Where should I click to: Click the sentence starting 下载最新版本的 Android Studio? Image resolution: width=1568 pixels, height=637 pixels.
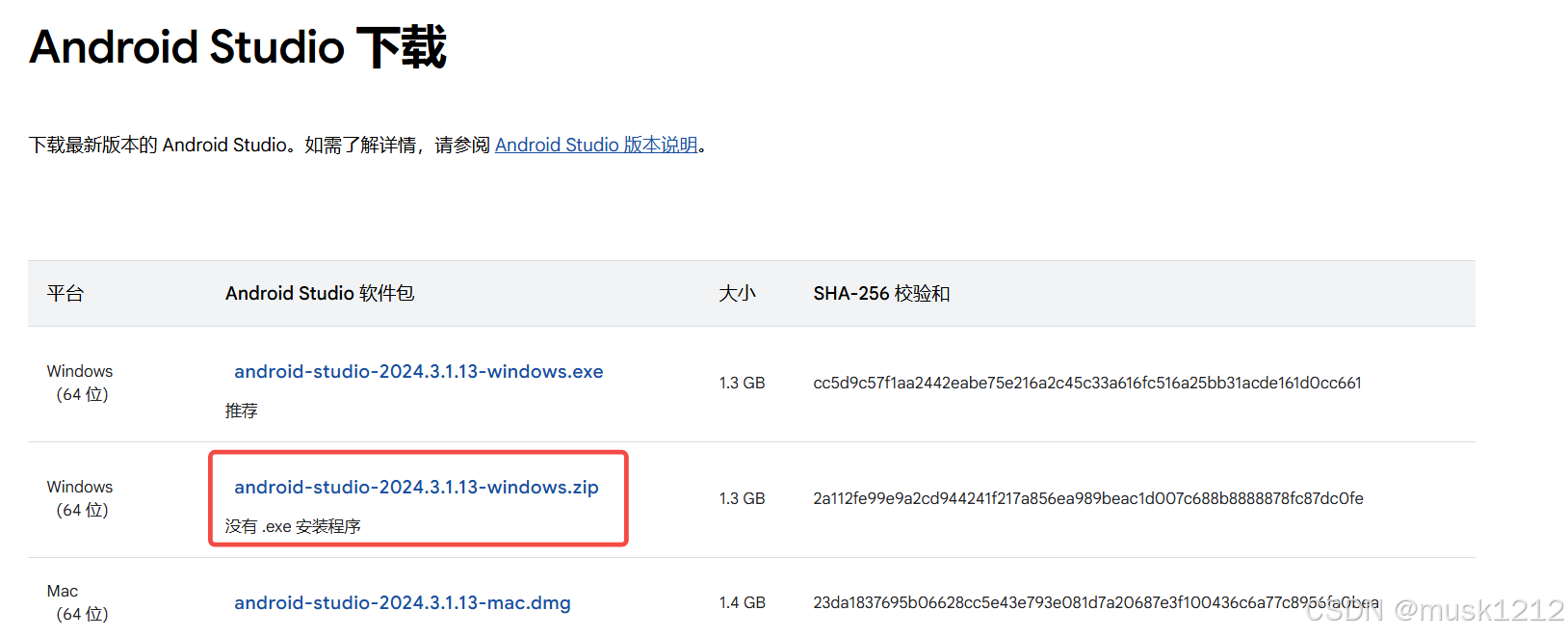369,145
